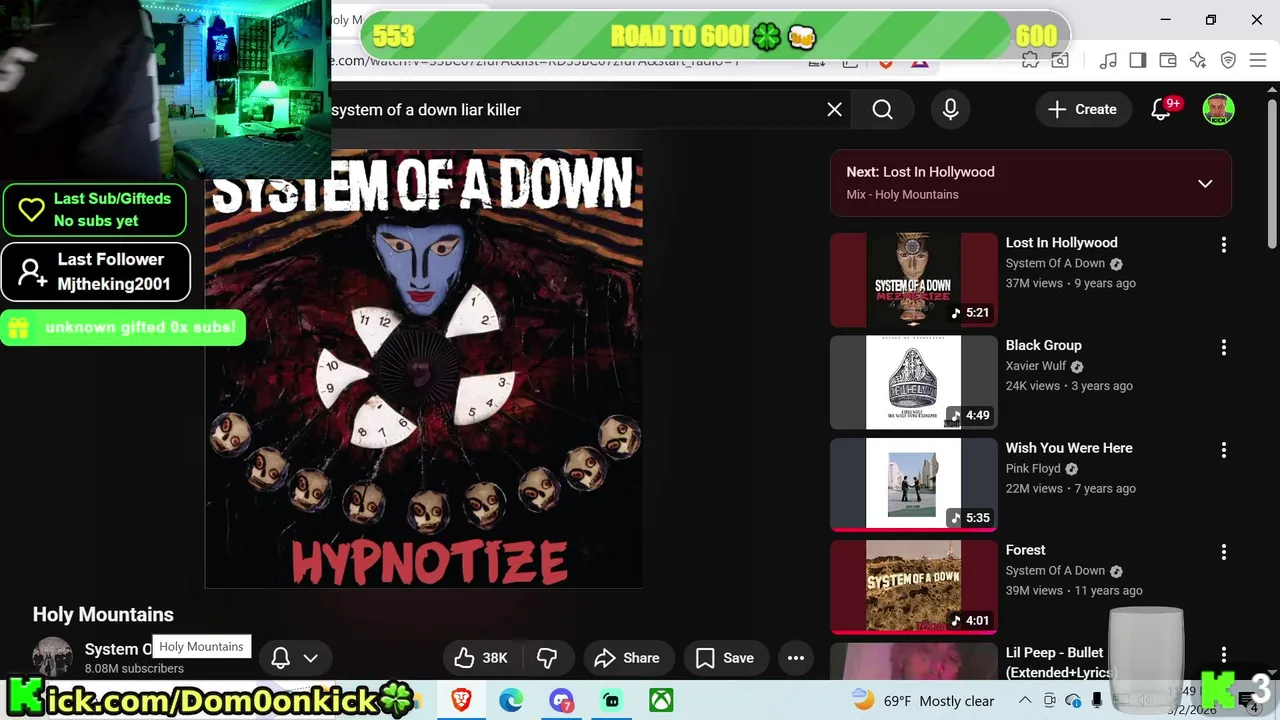Click the Forest video title
The width and height of the screenshot is (1280, 720).
[x=1025, y=550]
